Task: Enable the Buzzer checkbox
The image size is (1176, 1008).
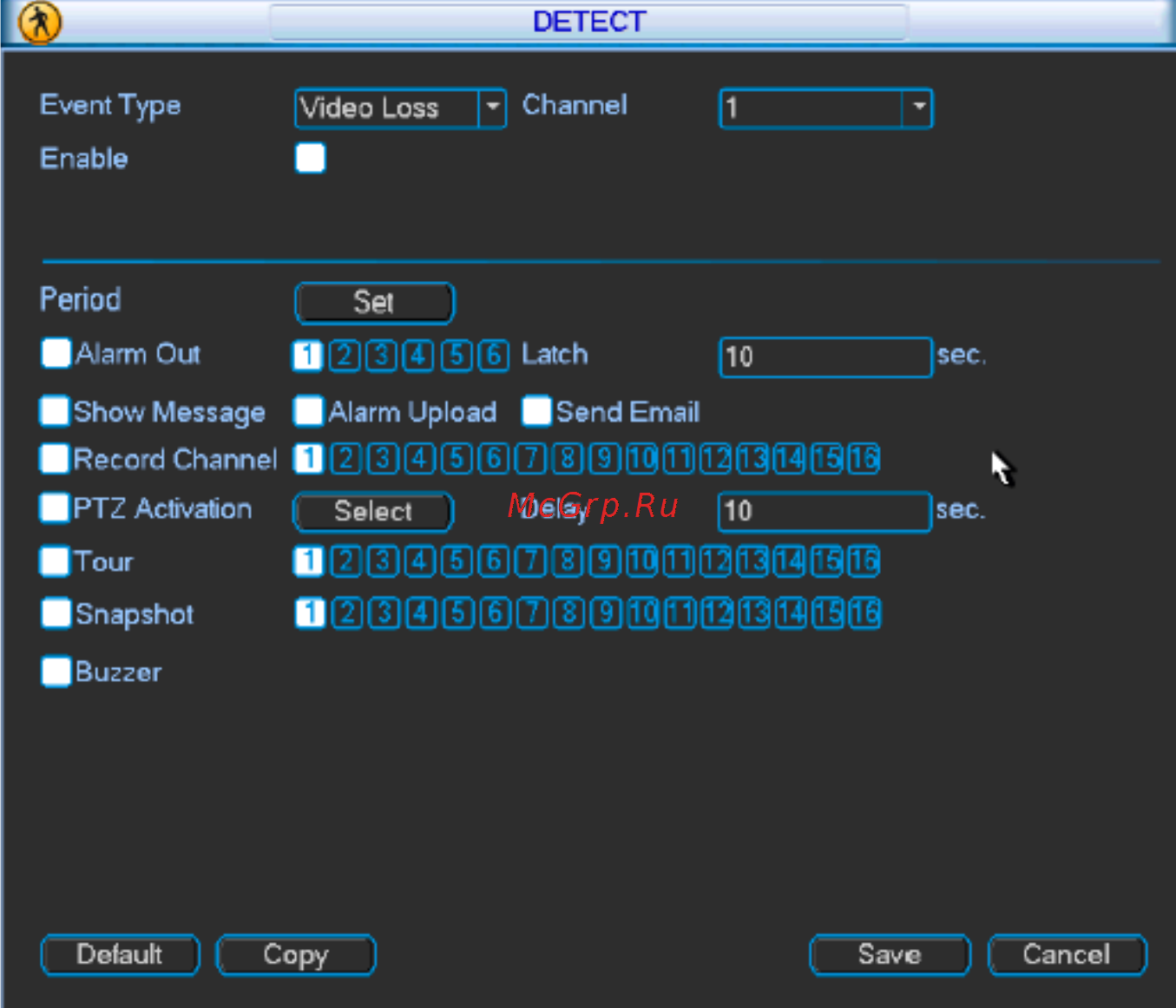Action: coord(56,671)
